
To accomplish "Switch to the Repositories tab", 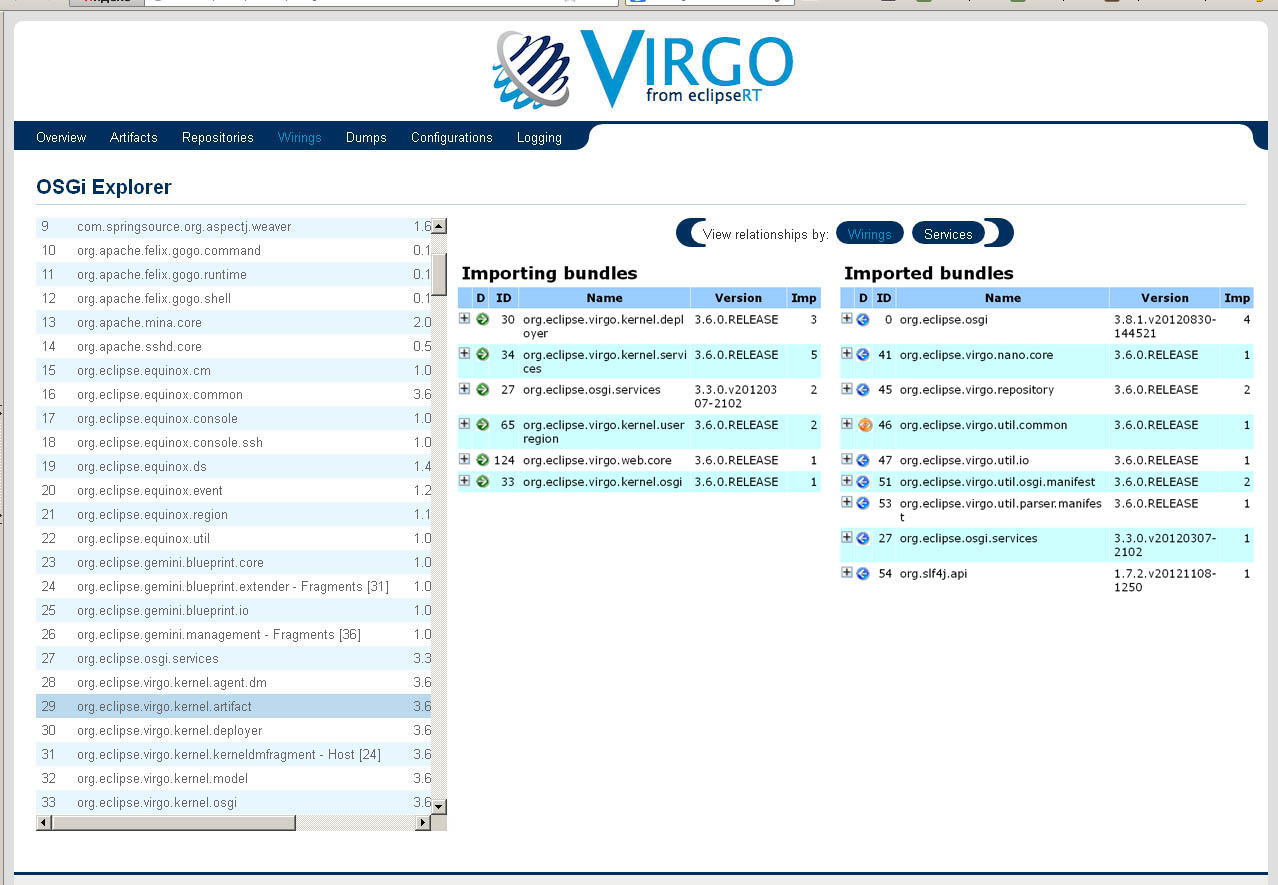I will [x=218, y=137].
